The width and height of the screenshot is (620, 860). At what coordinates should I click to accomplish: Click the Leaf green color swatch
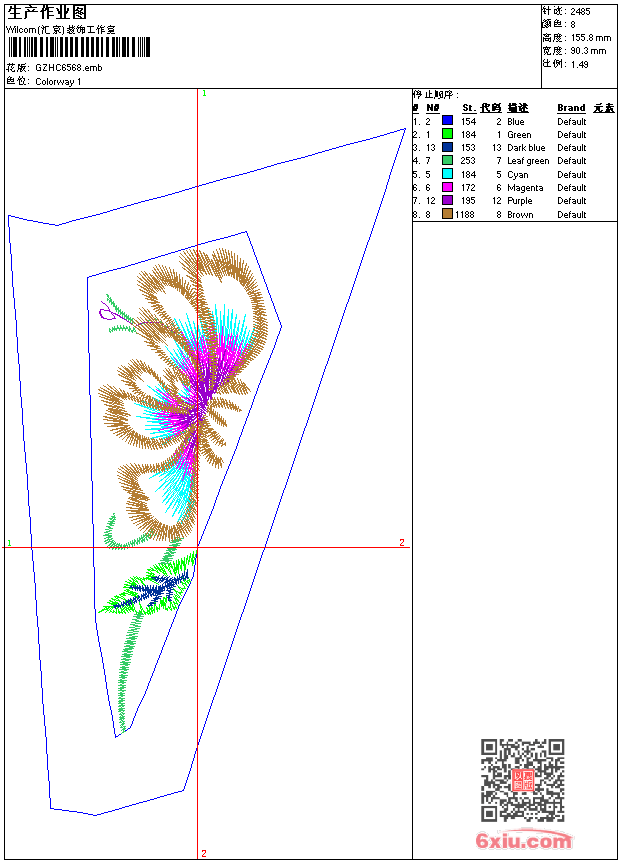(x=447, y=160)
